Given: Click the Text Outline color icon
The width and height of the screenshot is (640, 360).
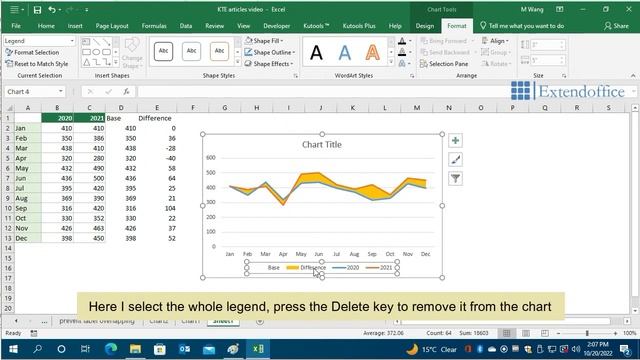Looking at the screenshot, I should (x=402, y=52).
